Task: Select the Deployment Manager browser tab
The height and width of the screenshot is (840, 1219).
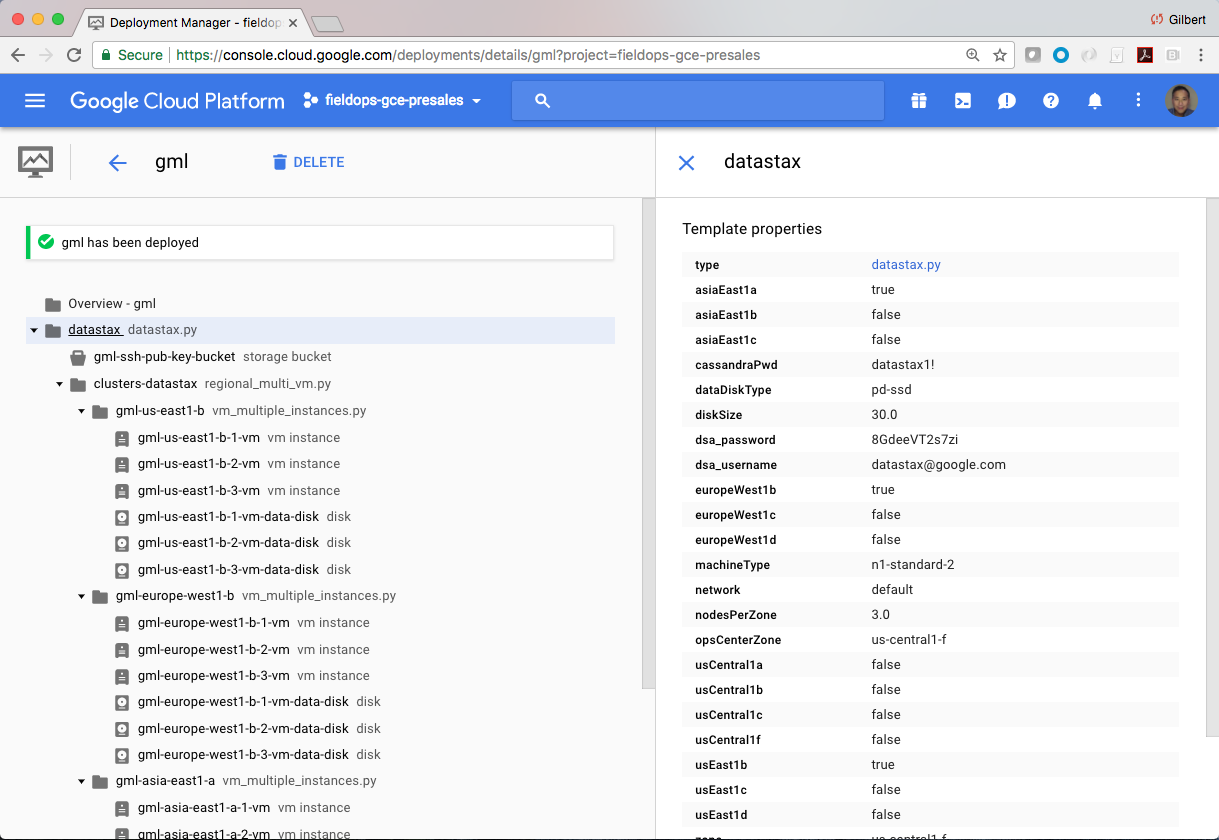Action: (191, 22)
